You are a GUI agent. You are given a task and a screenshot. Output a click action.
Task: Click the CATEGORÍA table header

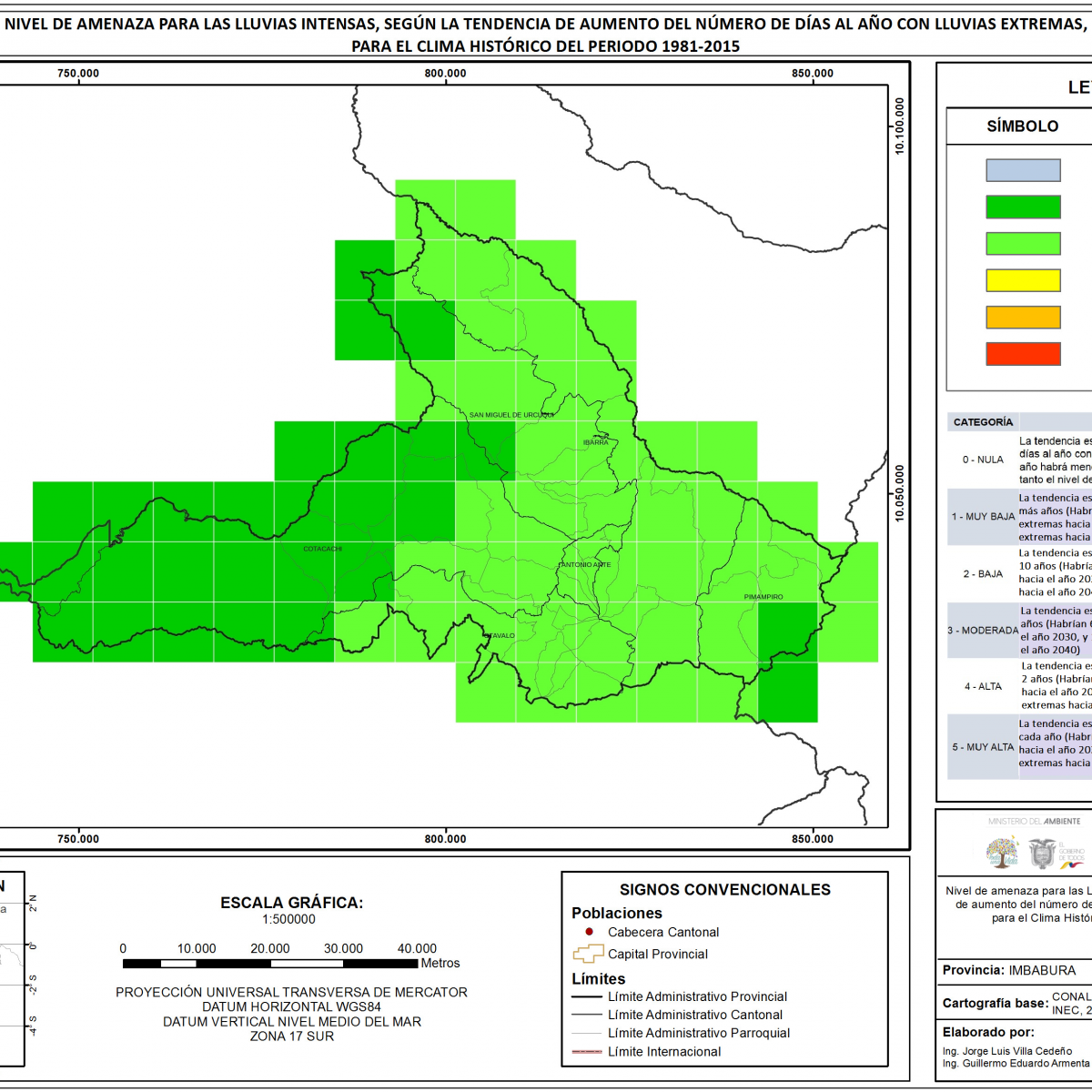pos(983,422)
